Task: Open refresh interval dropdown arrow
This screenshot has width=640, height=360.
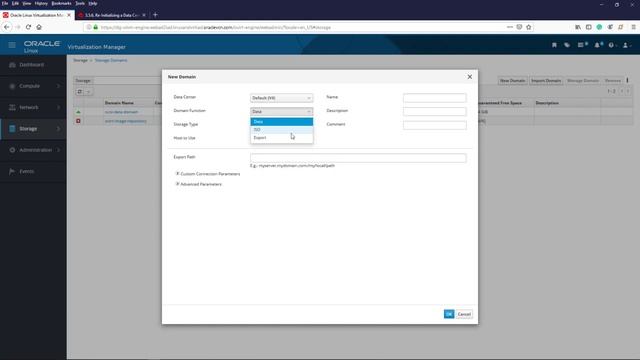Action: (x=88, y=92)
